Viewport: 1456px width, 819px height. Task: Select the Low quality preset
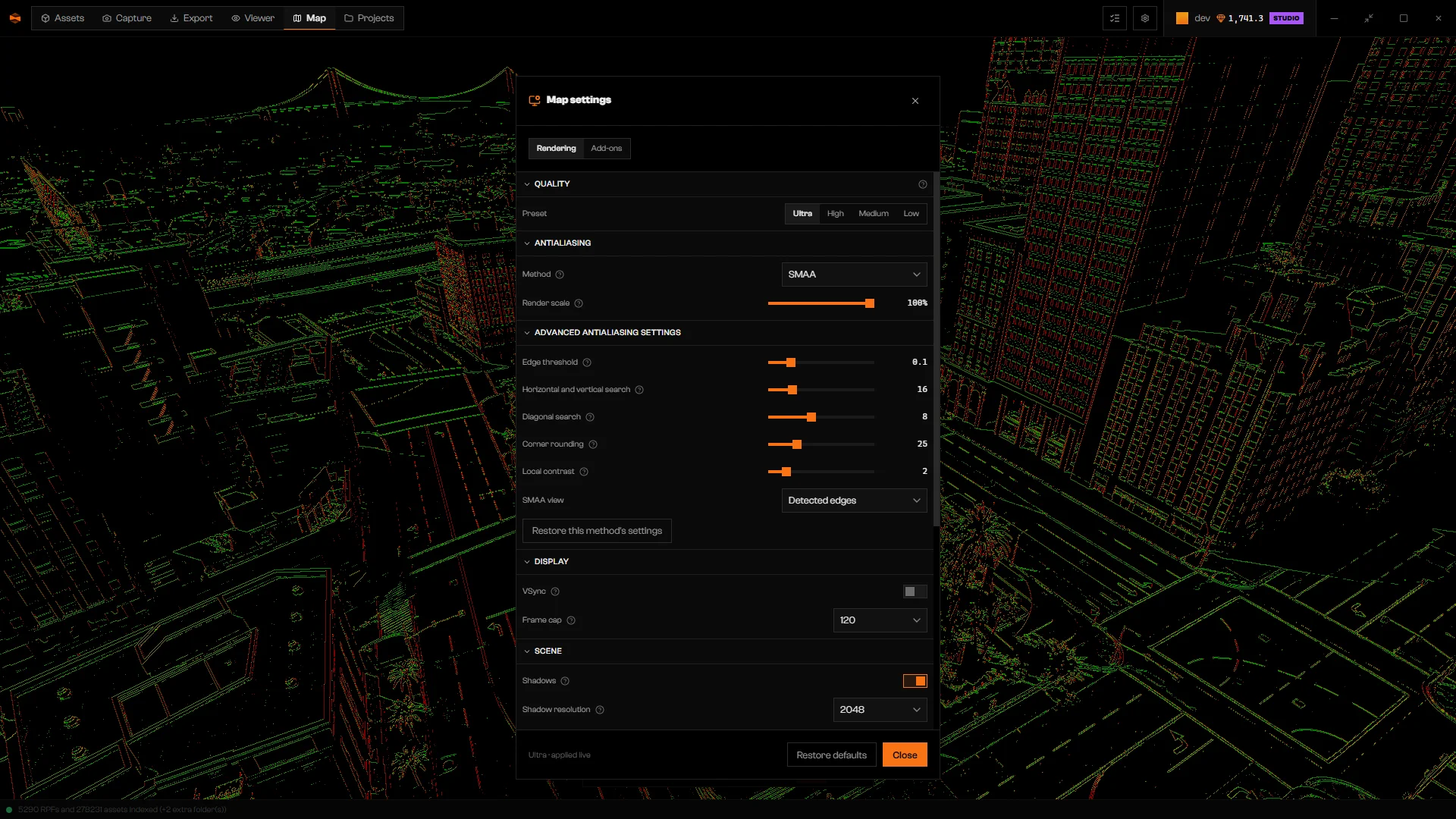911,214
